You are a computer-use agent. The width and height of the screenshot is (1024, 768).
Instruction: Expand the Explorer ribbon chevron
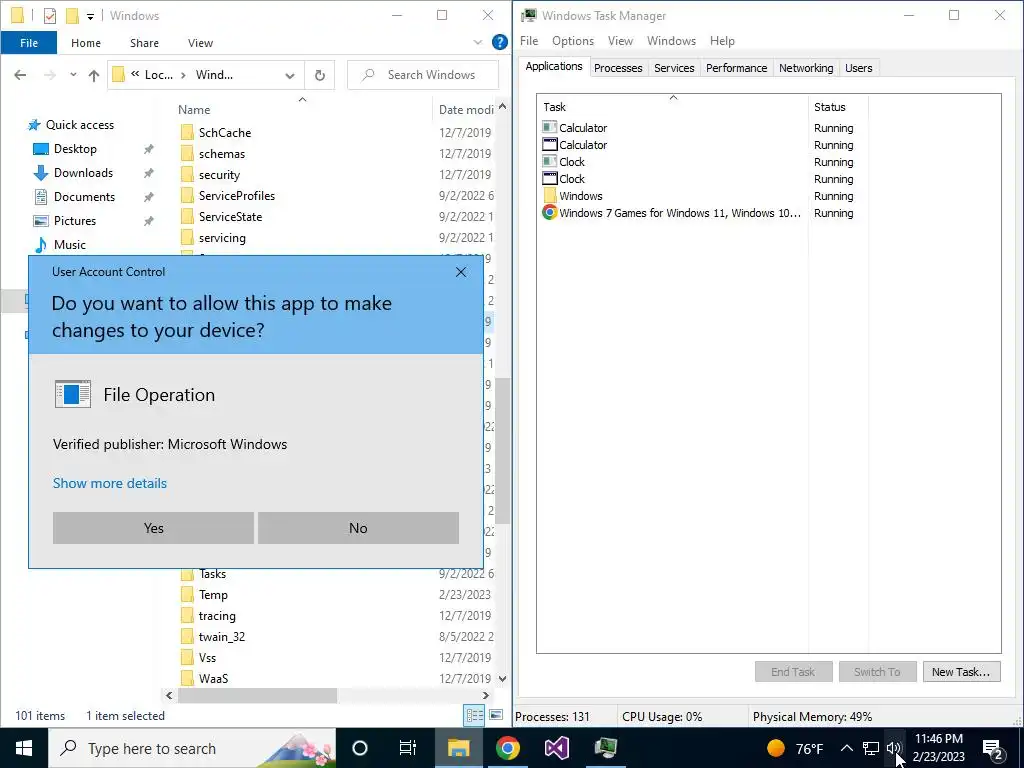[x=477, y=42]
